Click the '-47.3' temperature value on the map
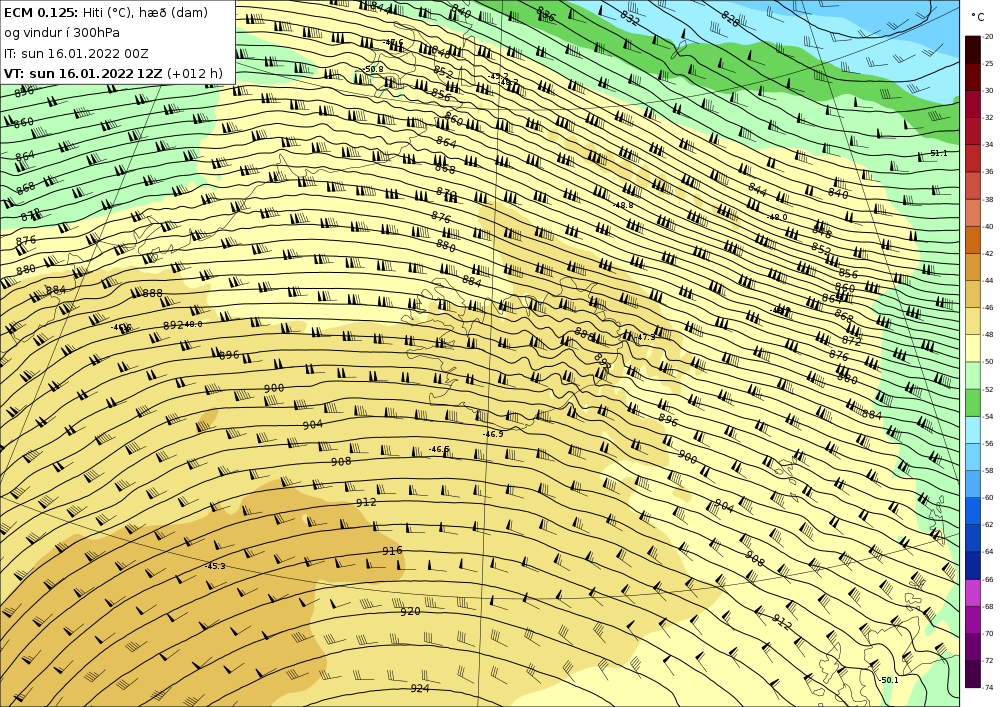 [645, 338]
